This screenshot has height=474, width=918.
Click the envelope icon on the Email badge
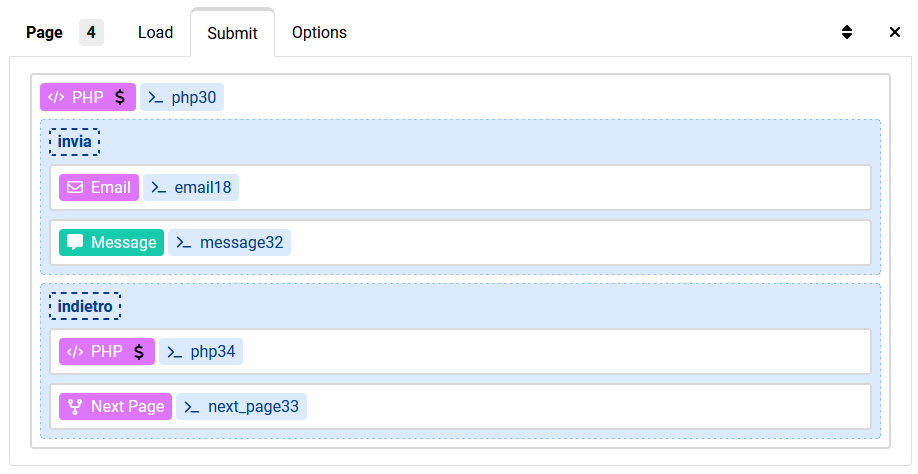click(x=75, y=187)
